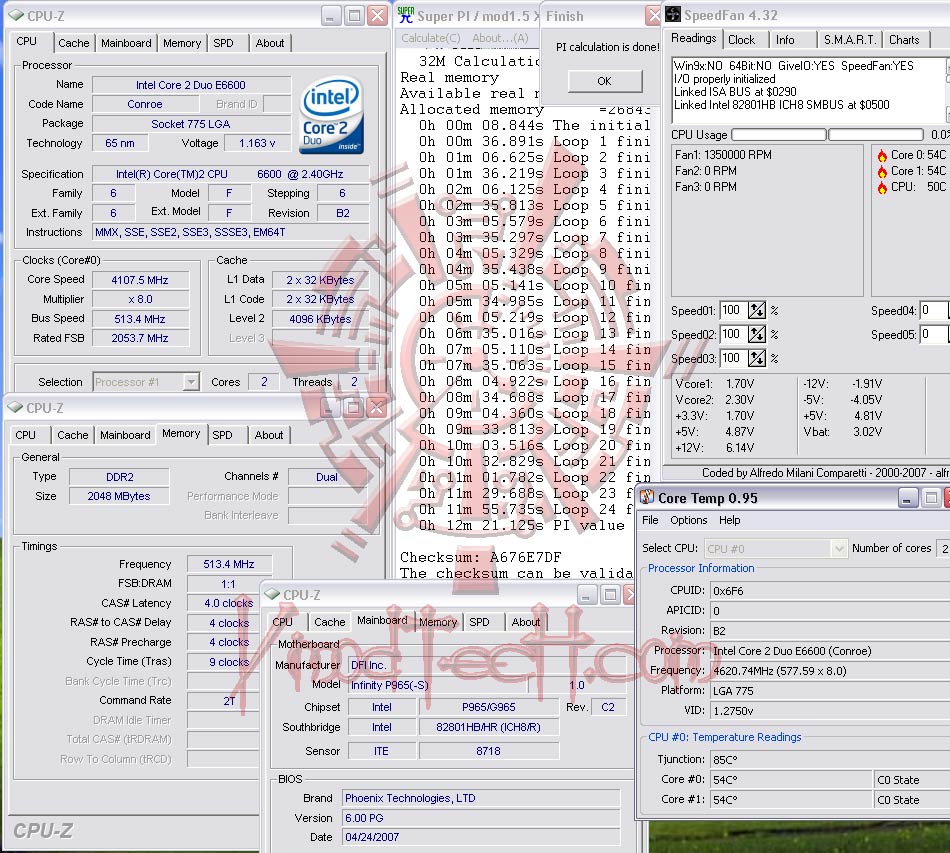The height and width of the screenshot is (853, 950).
Task: Open the File menu in Core Temp
Action: click(x=650, y=520)
